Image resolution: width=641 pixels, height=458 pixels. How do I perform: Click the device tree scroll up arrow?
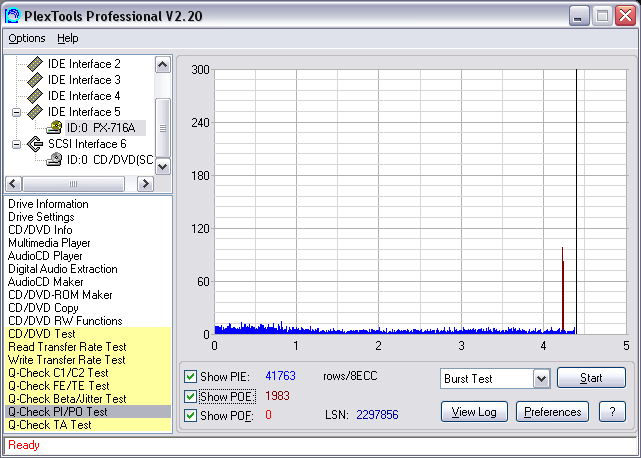(x=163, y=65)
